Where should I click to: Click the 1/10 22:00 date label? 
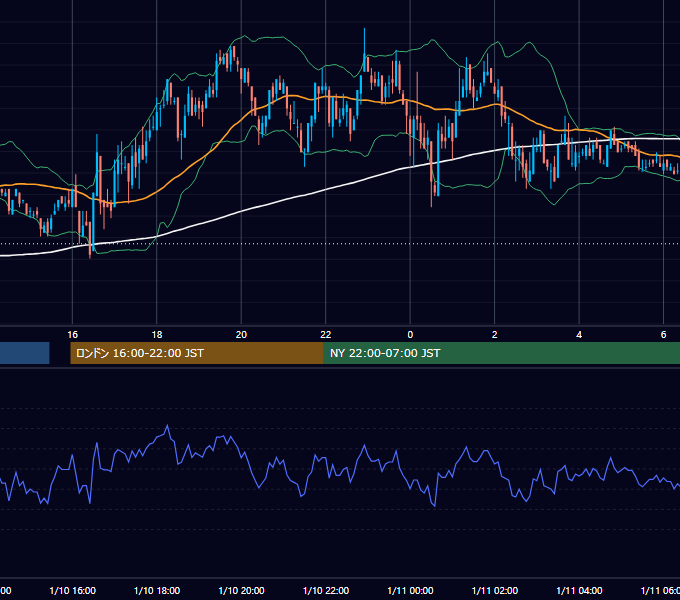pyautogui.click(x=326, y=590)
